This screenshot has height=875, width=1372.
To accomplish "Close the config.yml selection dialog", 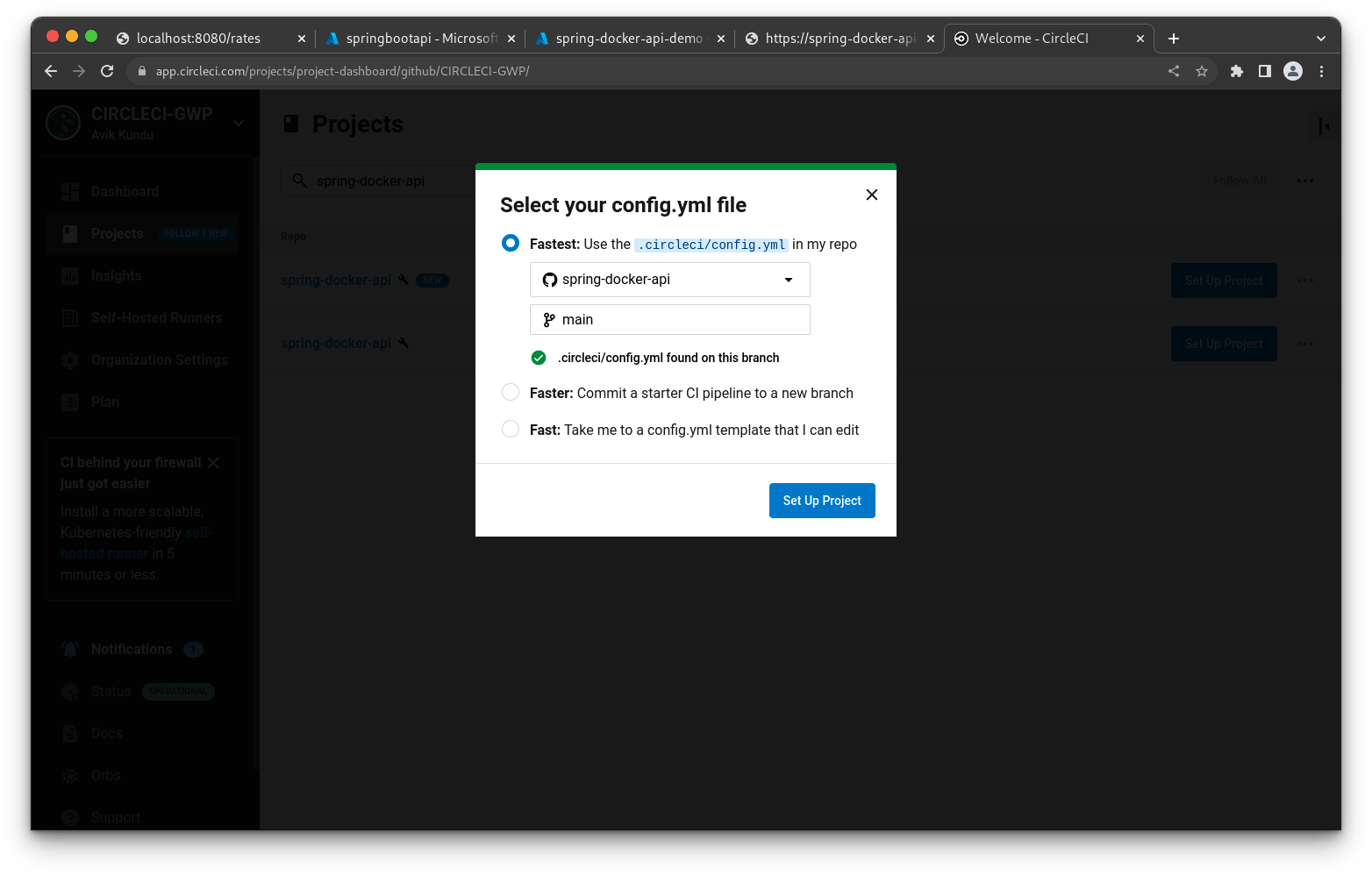I will point(871,195).
